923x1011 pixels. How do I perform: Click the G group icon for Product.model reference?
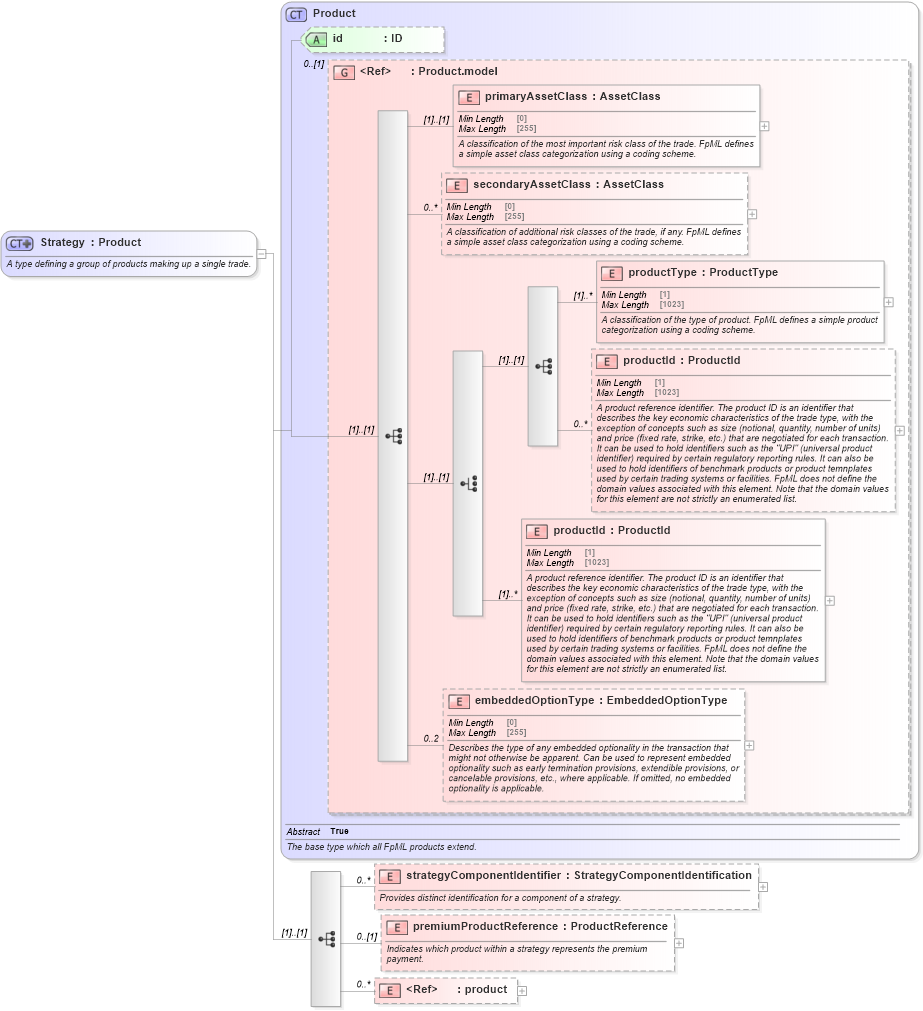[x=344, y=72]
